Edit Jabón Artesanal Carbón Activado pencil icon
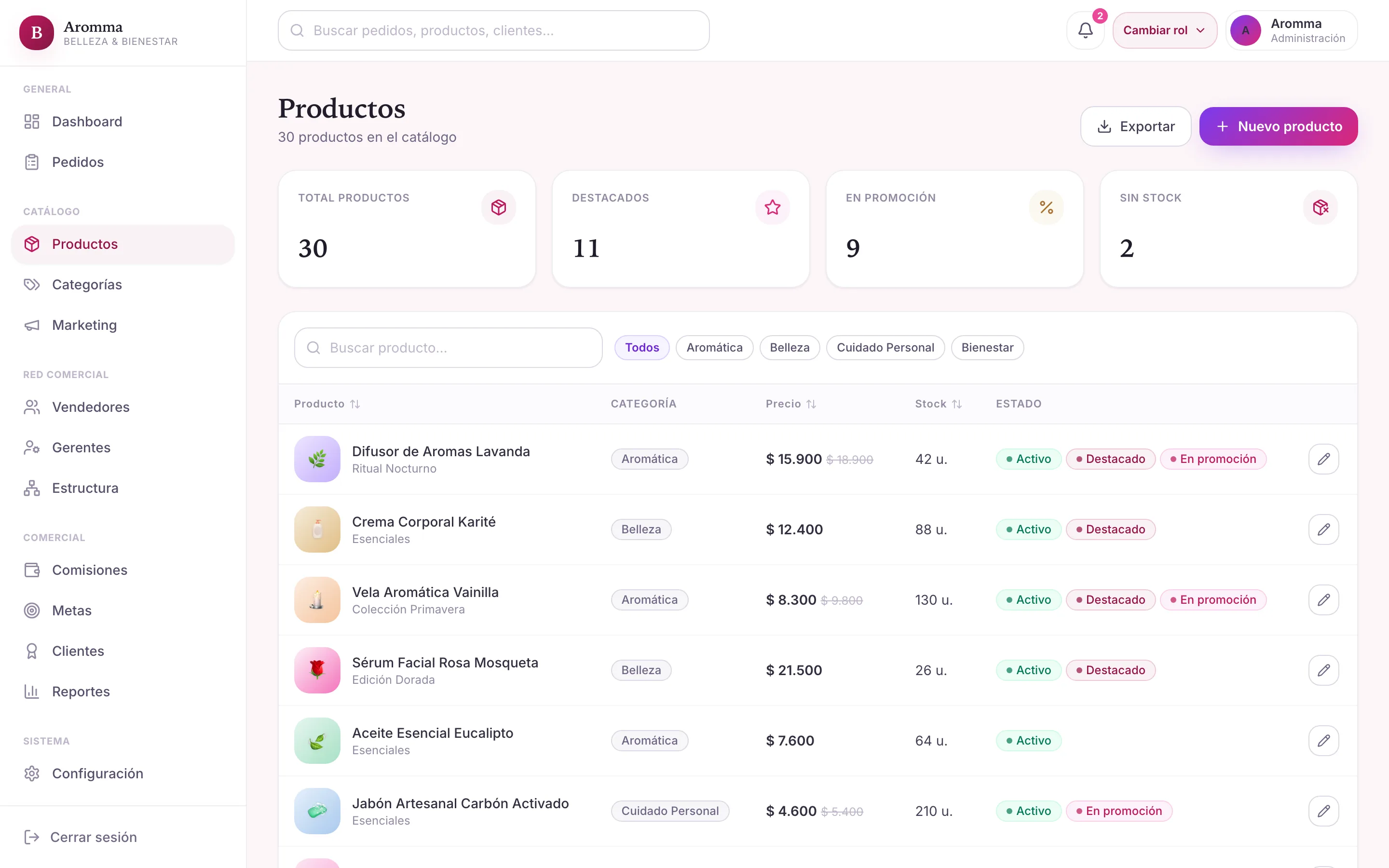 (x=1323, y=811)
